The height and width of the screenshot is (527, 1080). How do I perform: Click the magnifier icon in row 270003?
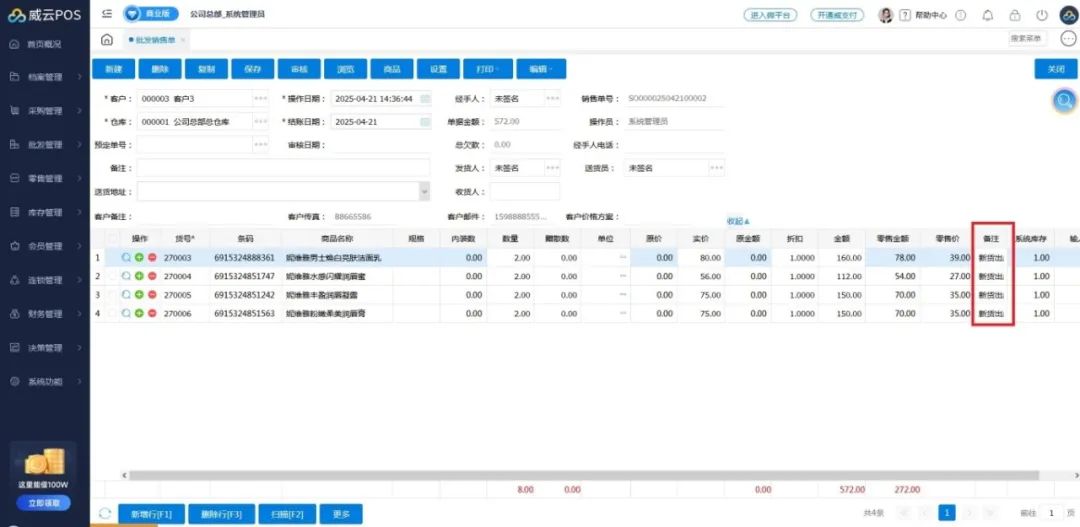[125, 258]
